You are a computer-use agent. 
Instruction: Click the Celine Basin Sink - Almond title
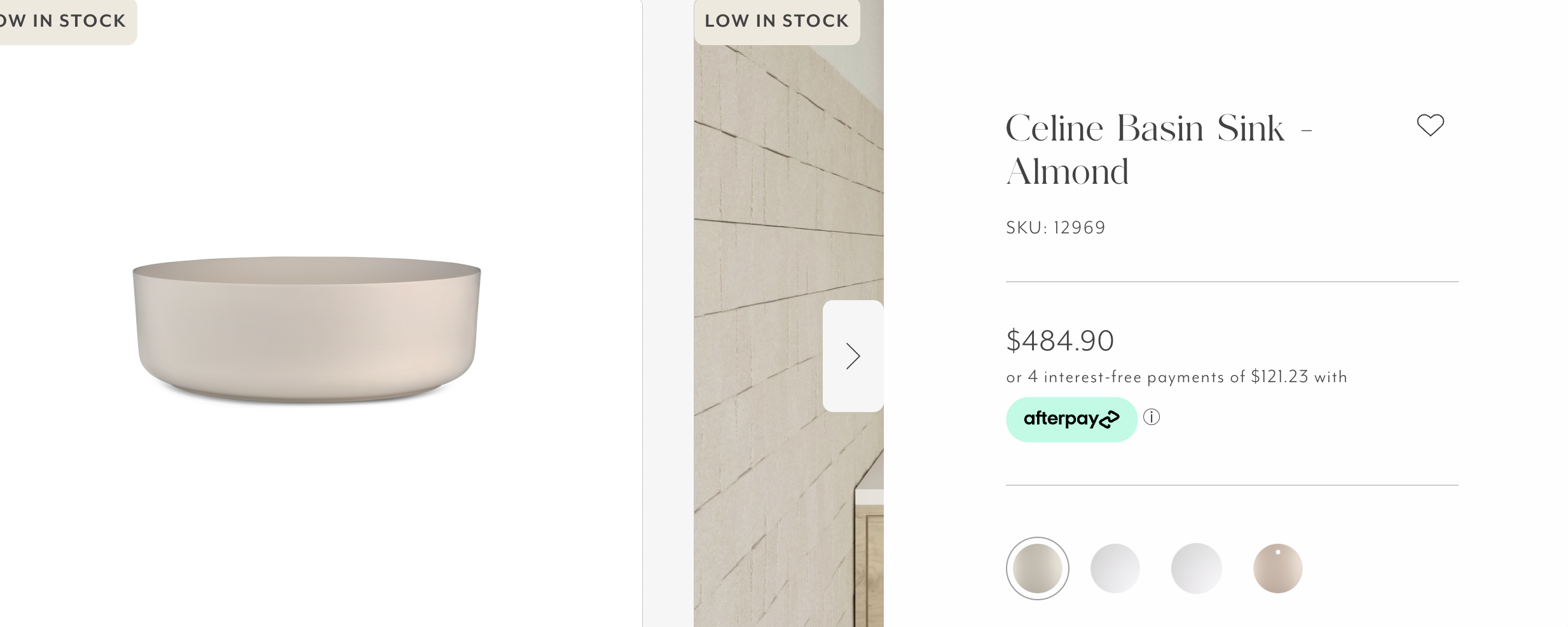pos(1159,150)
